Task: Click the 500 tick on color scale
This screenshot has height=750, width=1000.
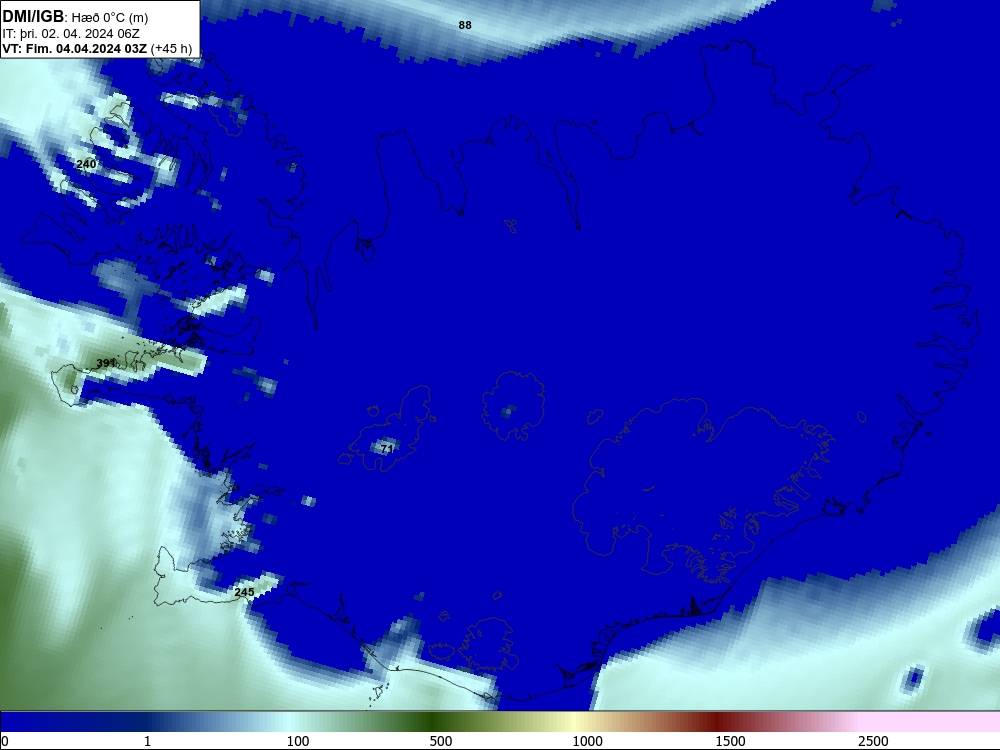Action: (x=441, y=741)
